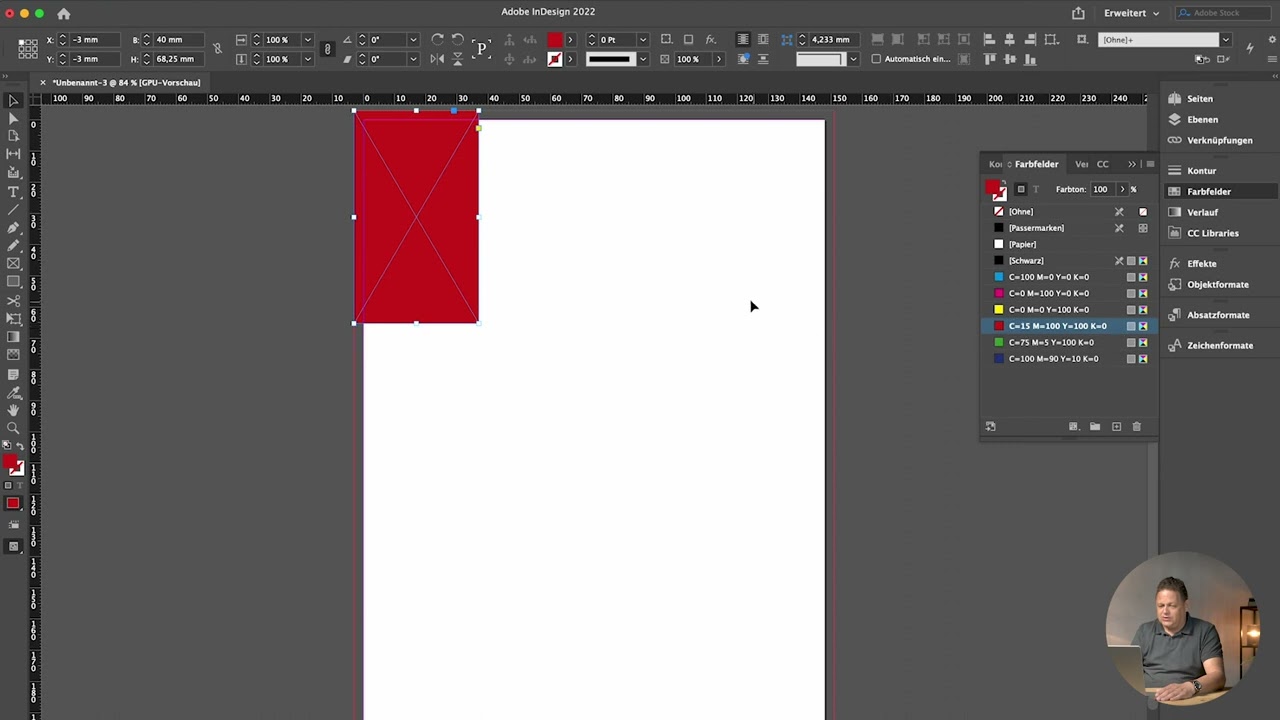Open the stroke weight dropdown
The height and width of the screenshot is (720, 1280).
tap(642, 39)
